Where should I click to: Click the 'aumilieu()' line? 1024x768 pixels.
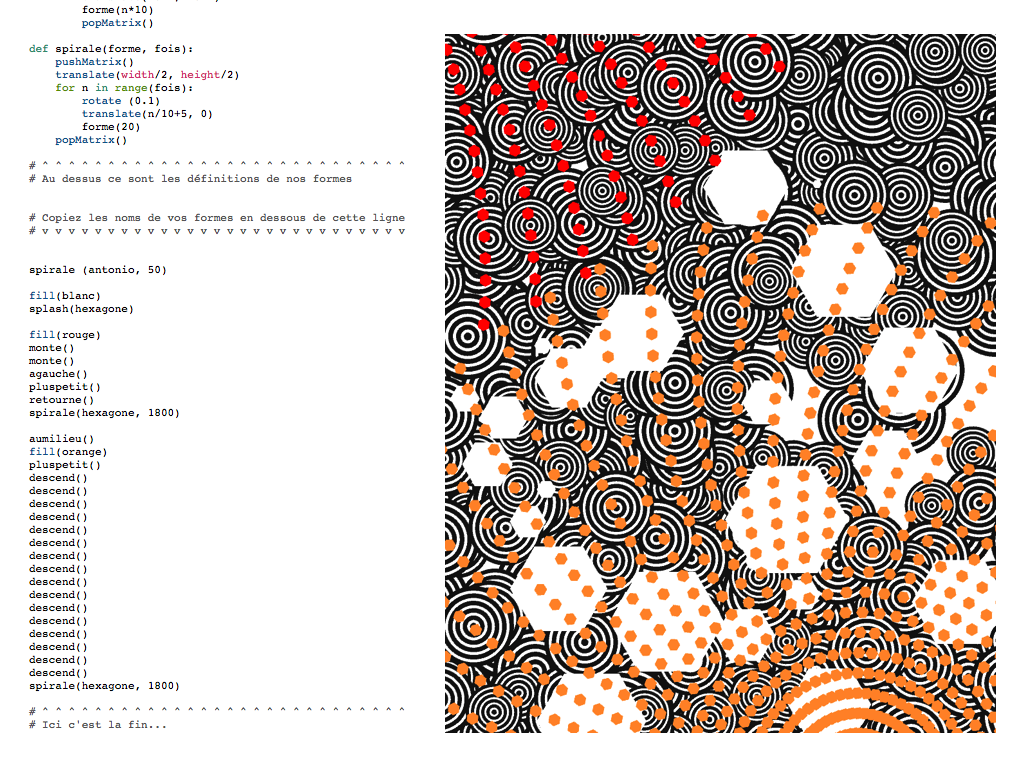61,439
